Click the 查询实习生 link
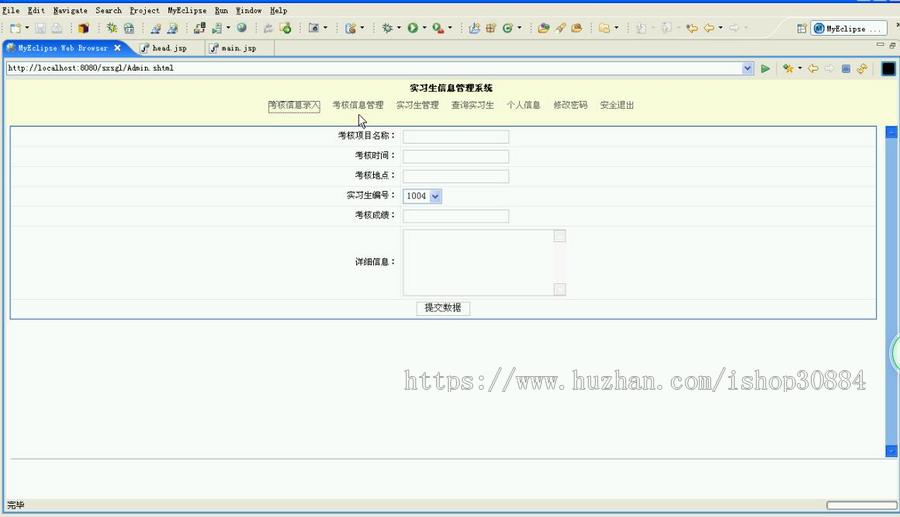 472,106
